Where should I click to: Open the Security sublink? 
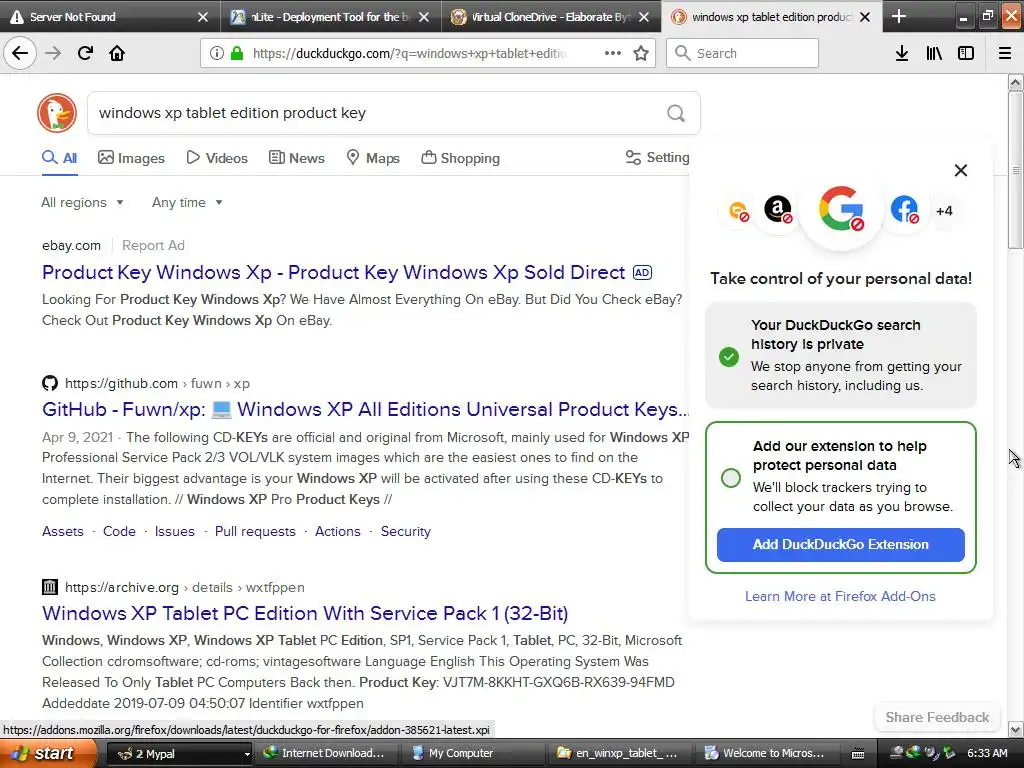click(x=406, y=532)
